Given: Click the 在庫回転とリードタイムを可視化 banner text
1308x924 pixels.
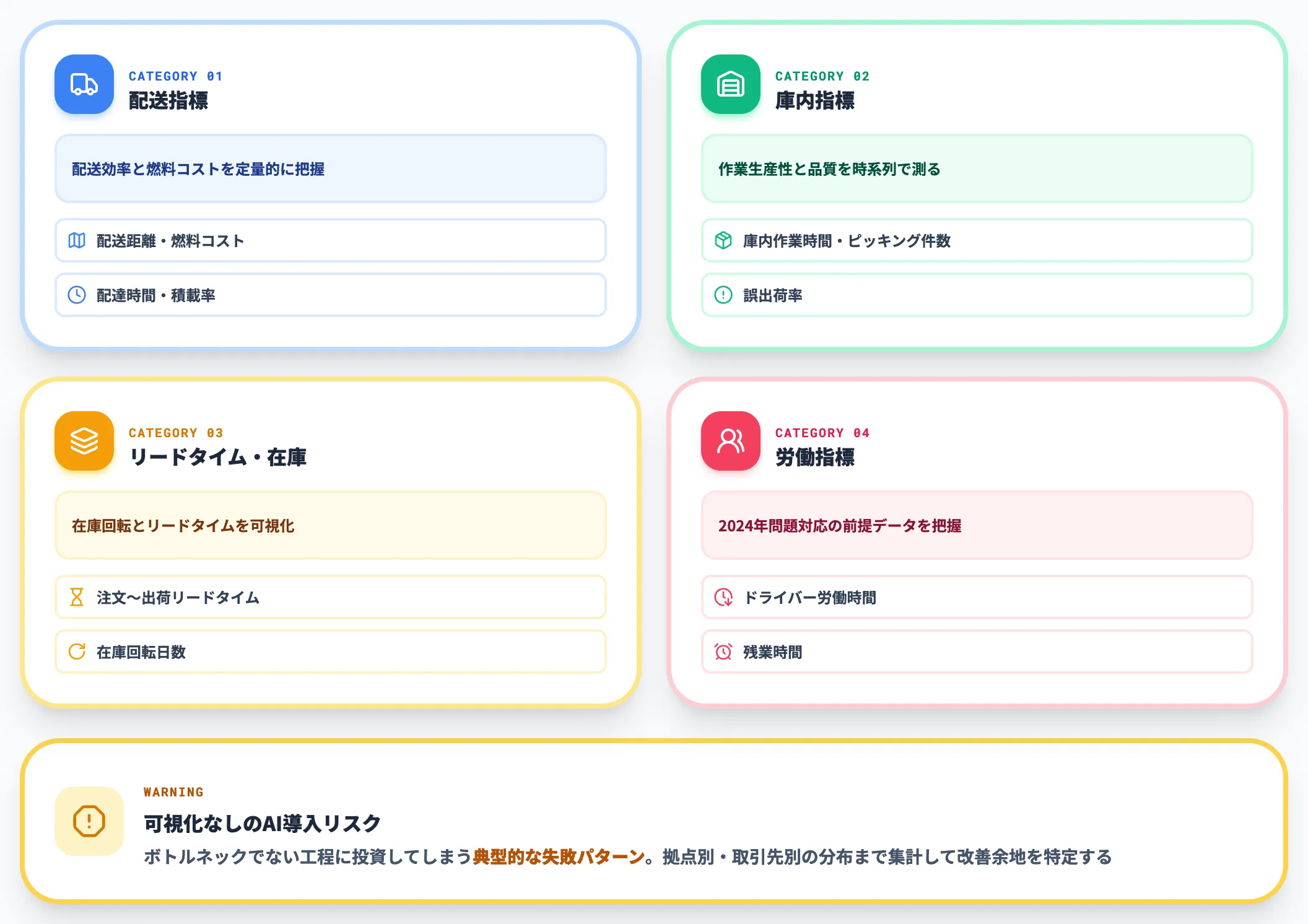Looking at the screenshot, I should (x=183, y=526).
